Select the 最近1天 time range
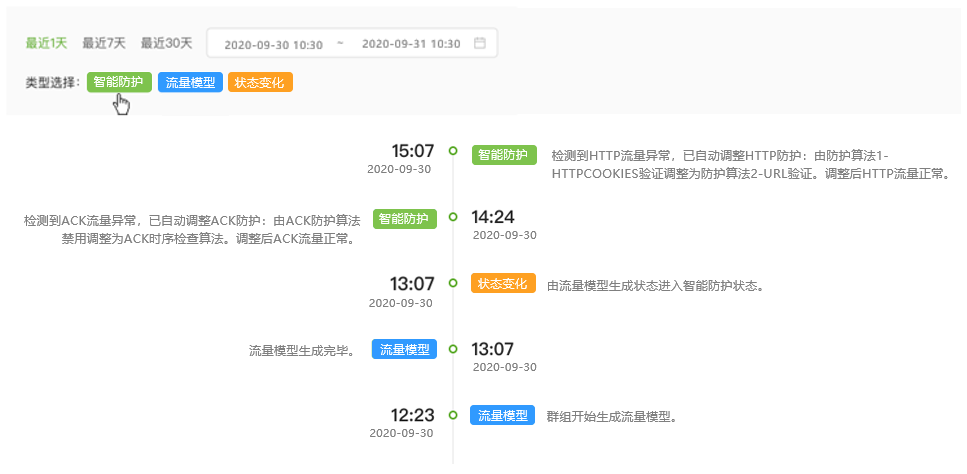The width and height of the screenshot is (967, 474). [x=46, y=43]
